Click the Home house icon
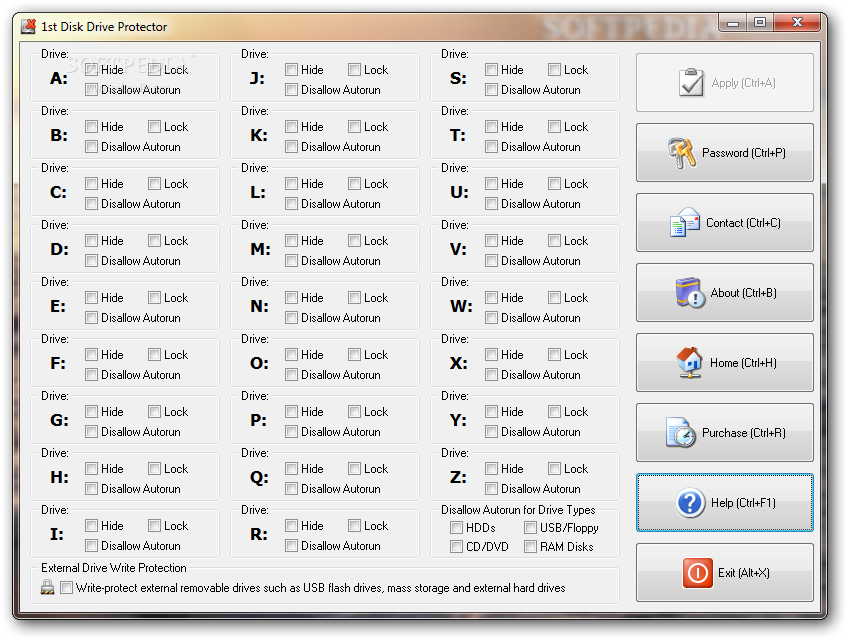The width and height of the screenshot is (848, 640). pos(689,362)
